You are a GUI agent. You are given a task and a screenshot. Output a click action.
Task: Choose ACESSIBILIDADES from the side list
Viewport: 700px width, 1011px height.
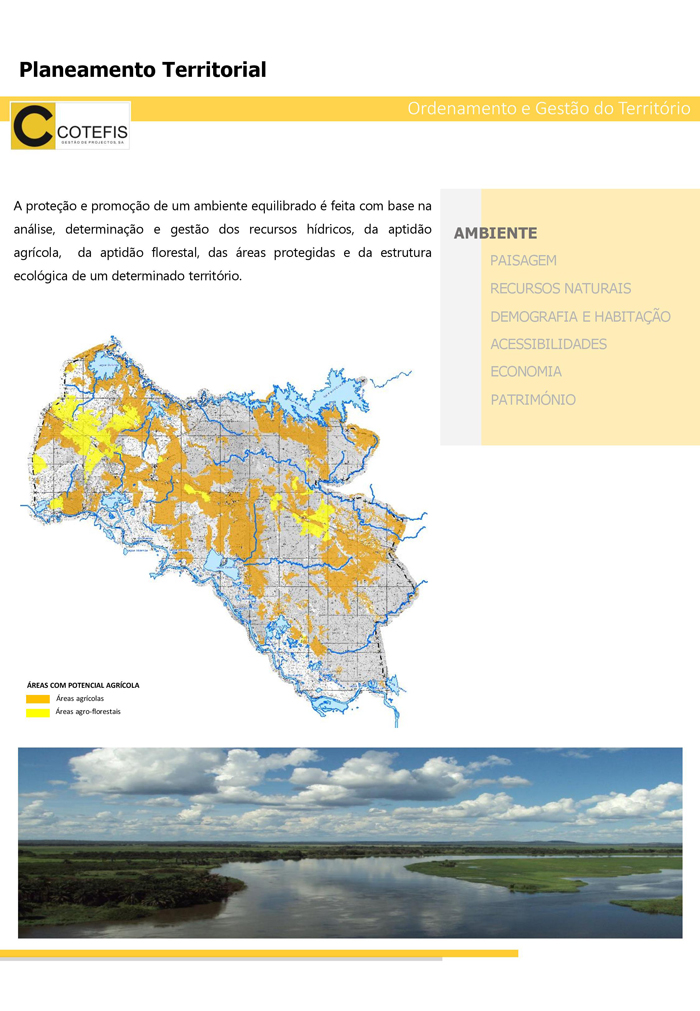[548, 344]
